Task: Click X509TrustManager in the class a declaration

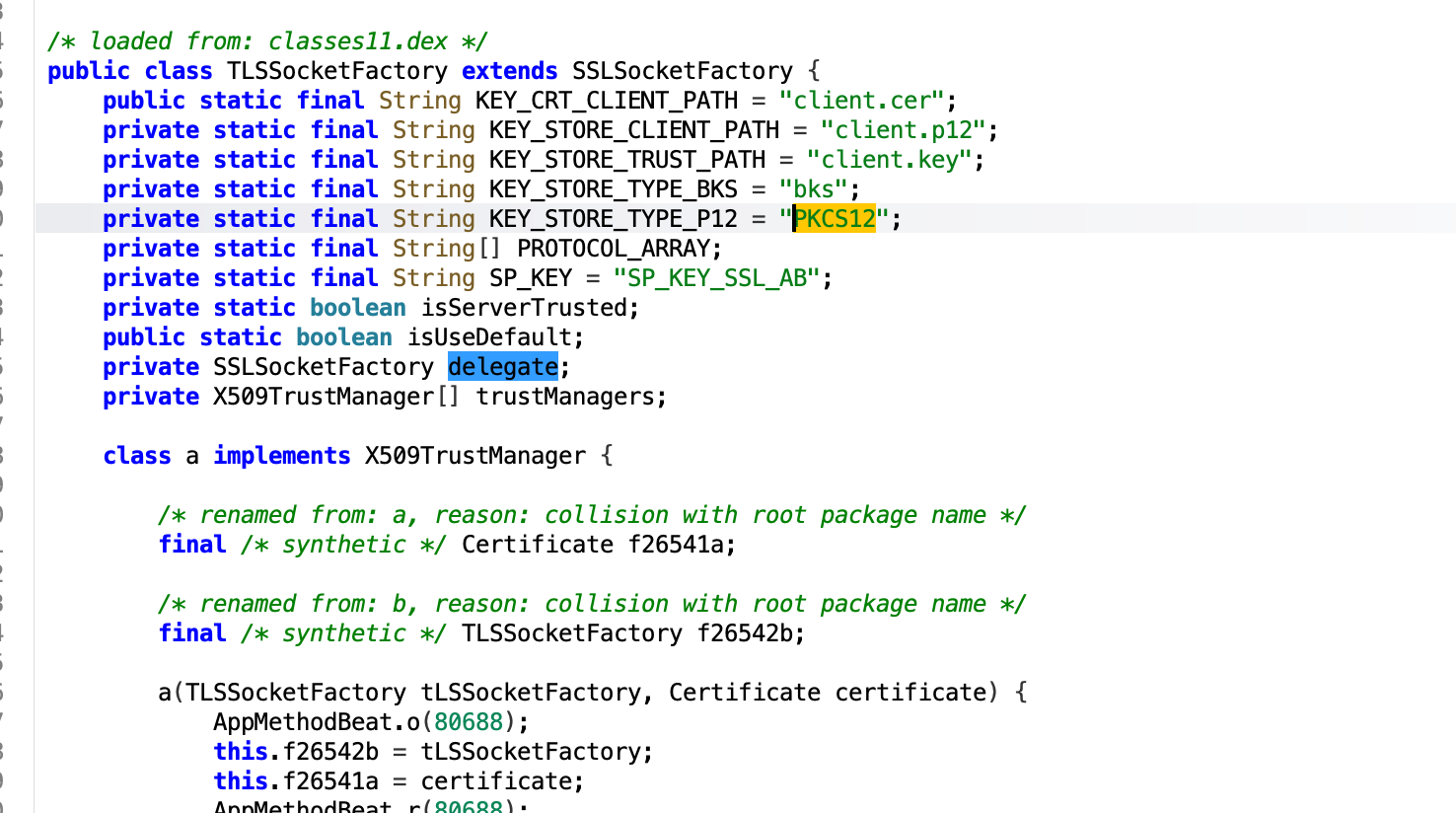Action: [475, 456]
